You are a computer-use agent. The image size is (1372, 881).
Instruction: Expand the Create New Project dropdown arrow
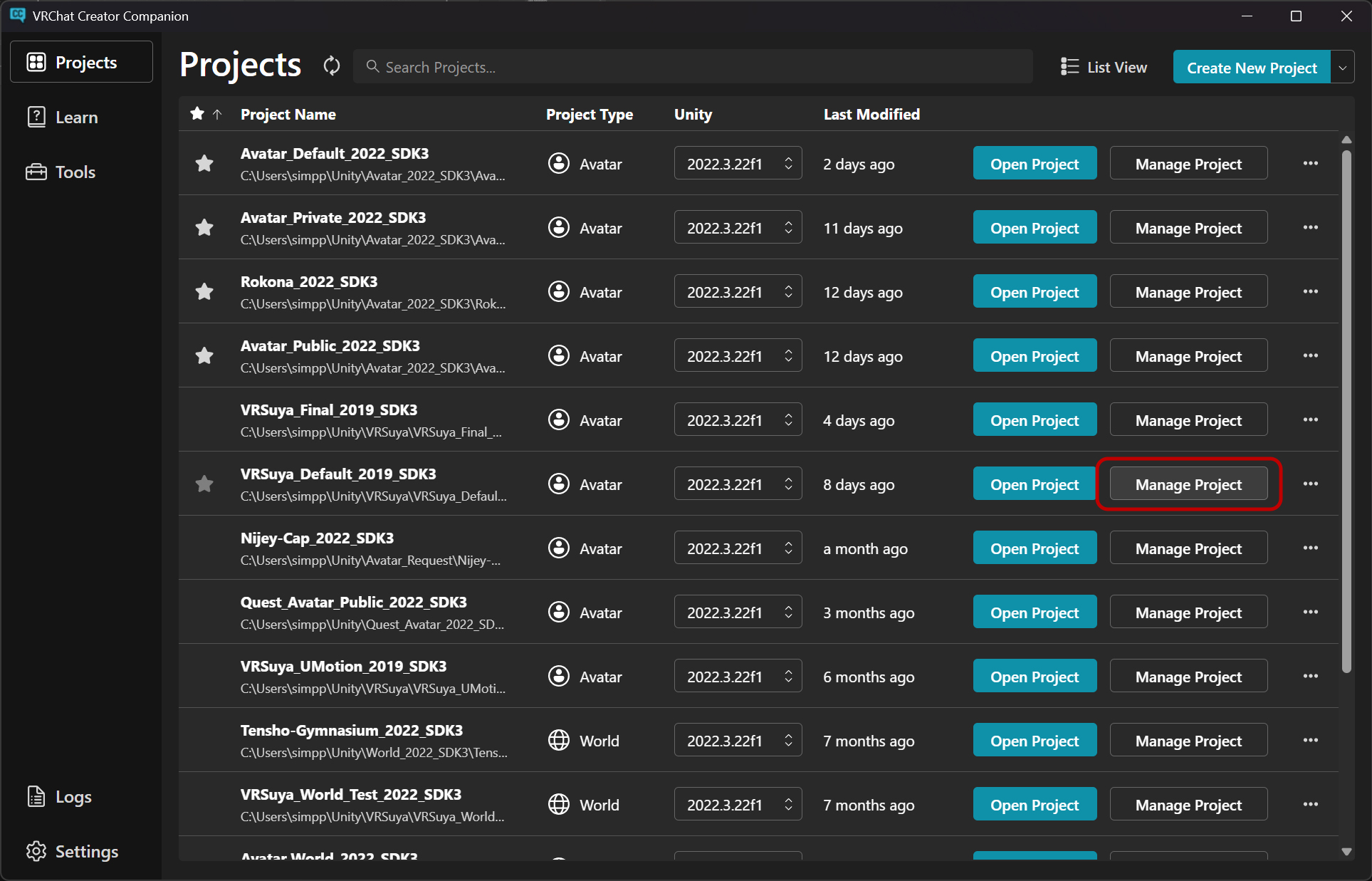click(1343, 67)
